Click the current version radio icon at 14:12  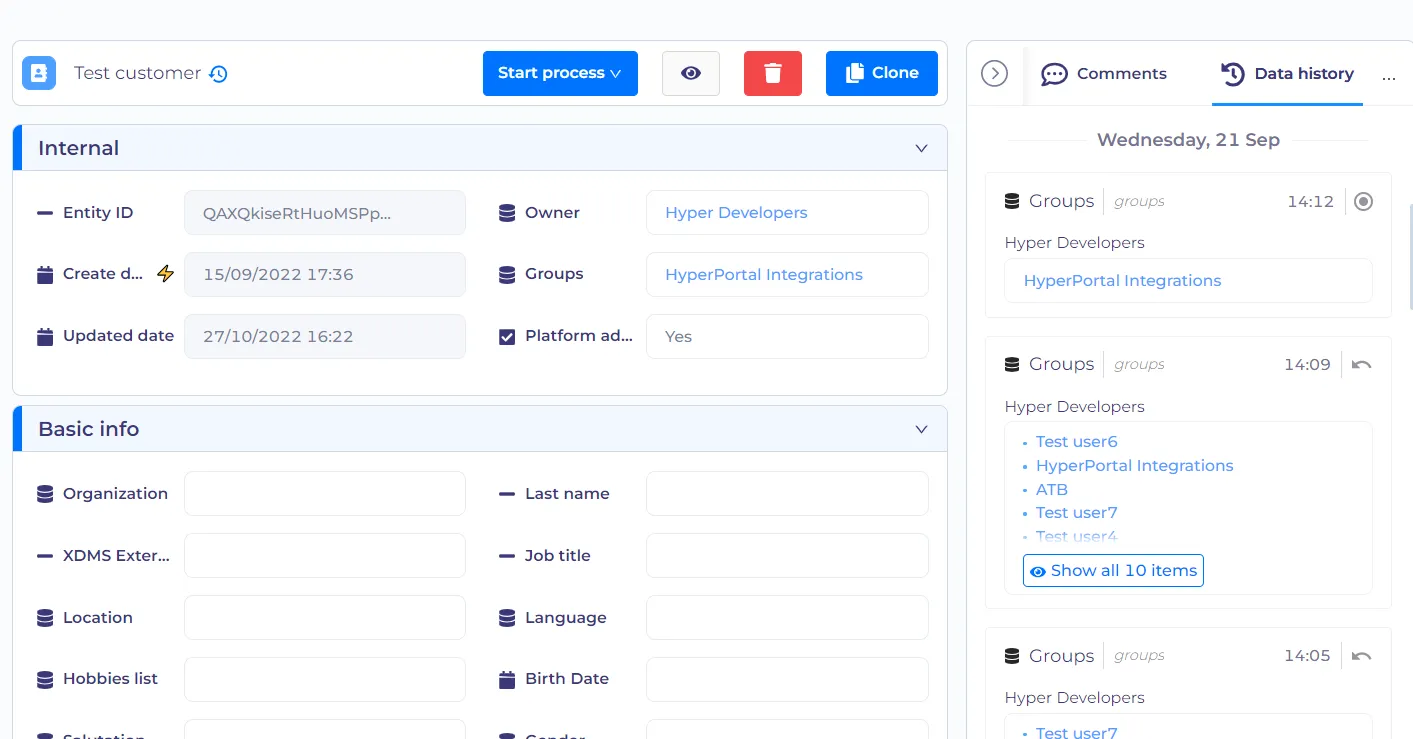[1363, 201]
